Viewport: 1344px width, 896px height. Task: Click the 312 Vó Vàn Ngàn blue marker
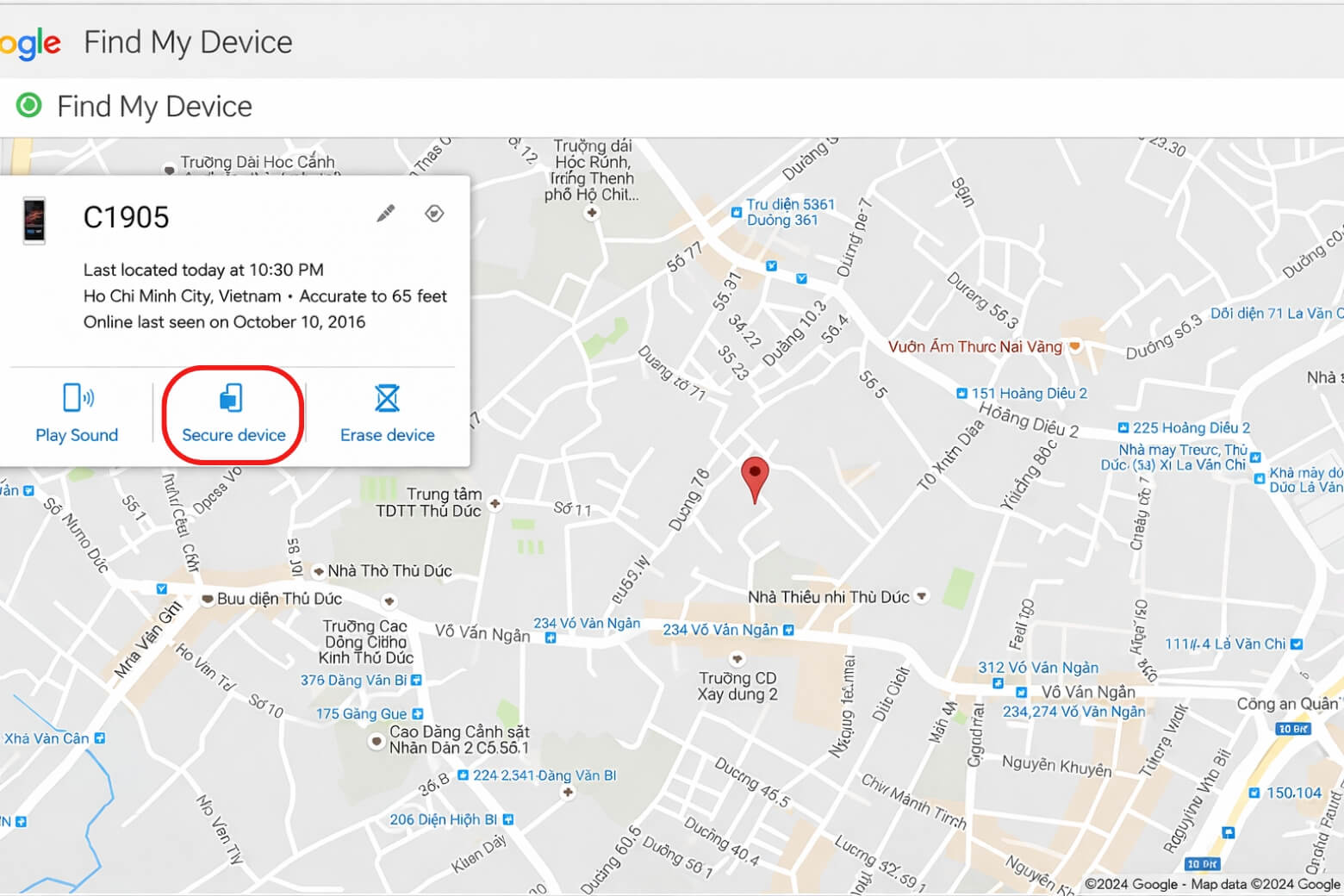[x=999, y=682]
